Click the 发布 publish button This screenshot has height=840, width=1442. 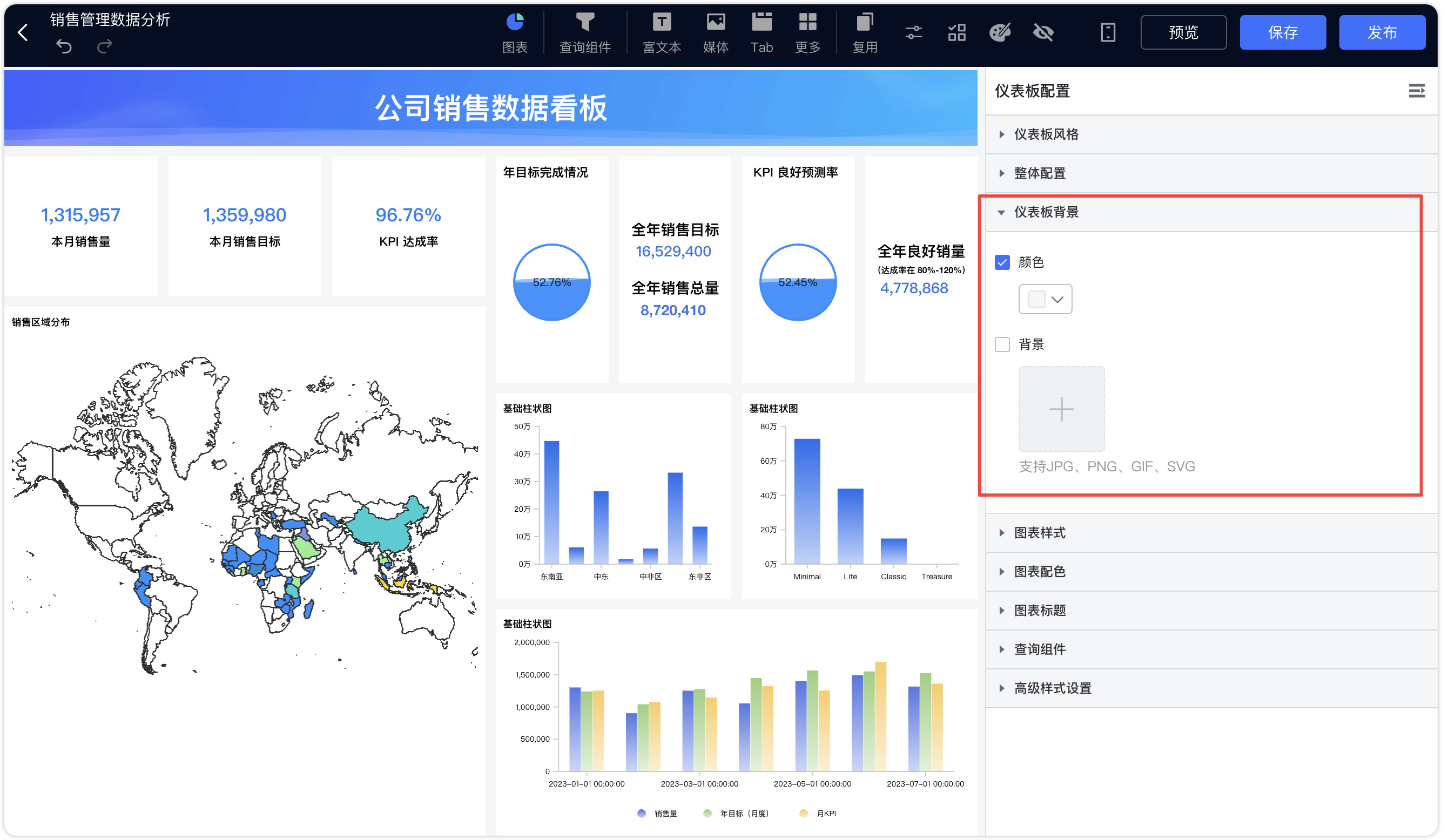coord(1382,32)
